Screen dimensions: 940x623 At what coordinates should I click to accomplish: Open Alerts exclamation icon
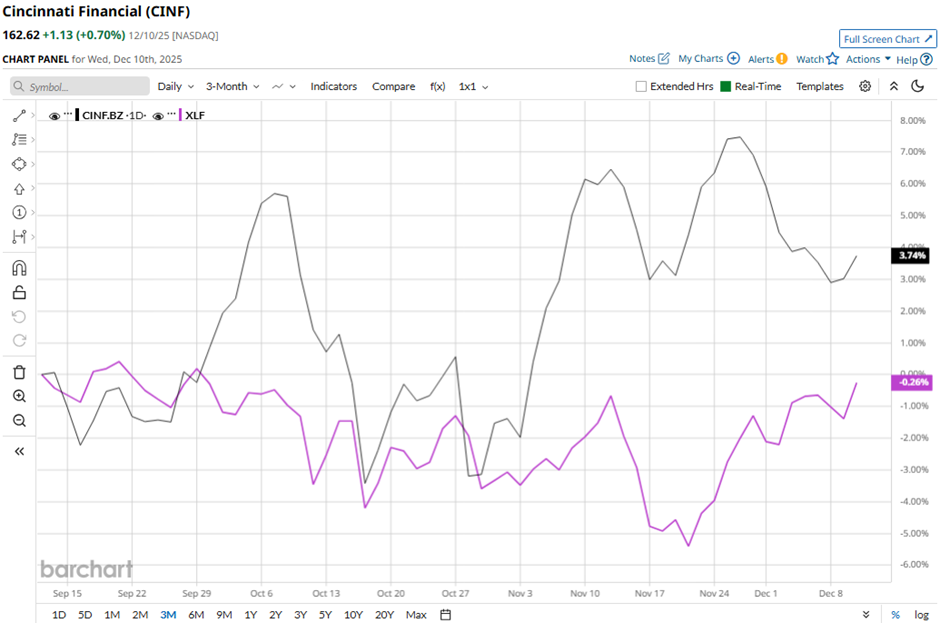(782, 59)
